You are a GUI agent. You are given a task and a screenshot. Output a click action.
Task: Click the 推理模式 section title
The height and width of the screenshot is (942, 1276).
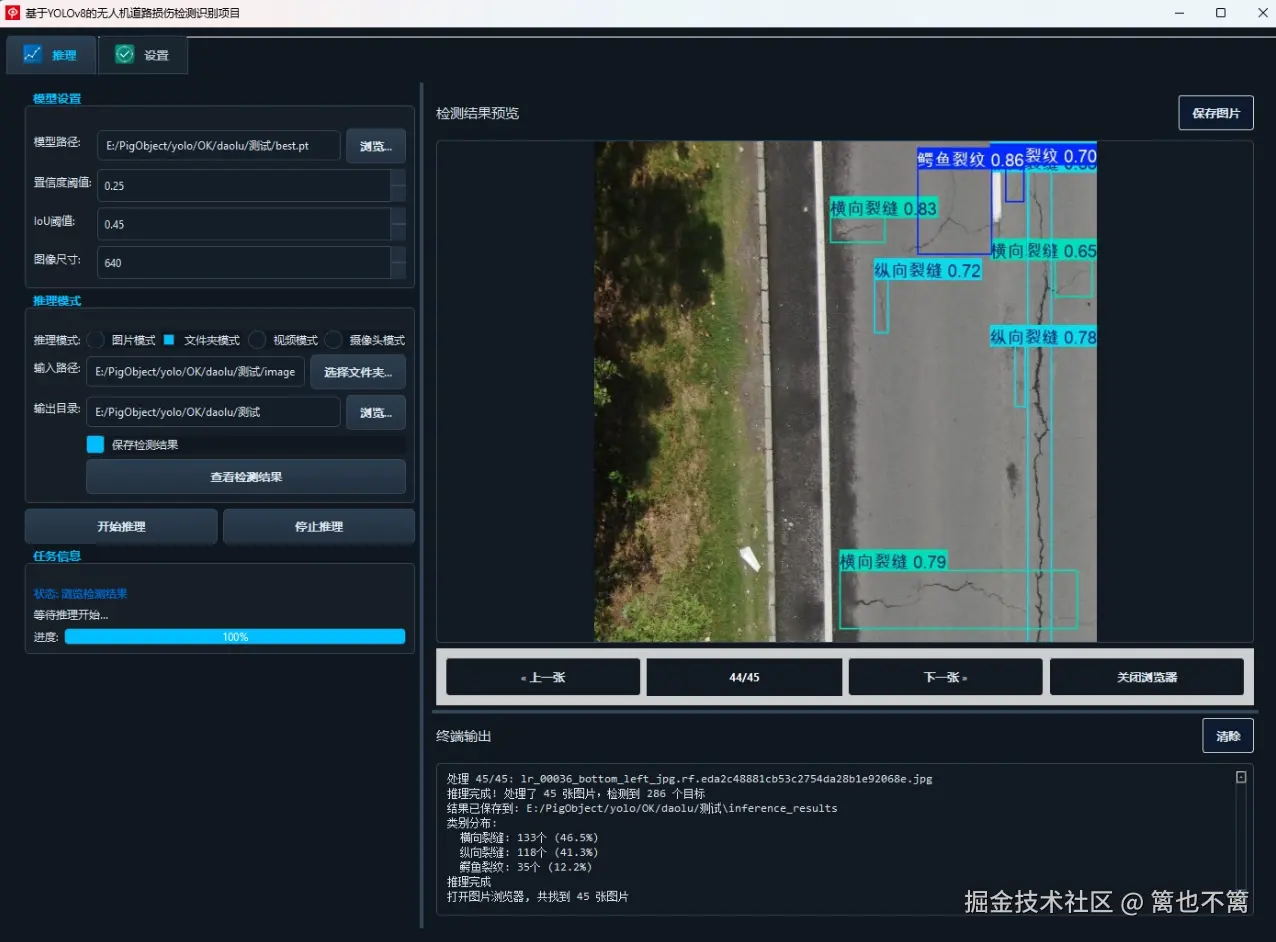point(57,300)
